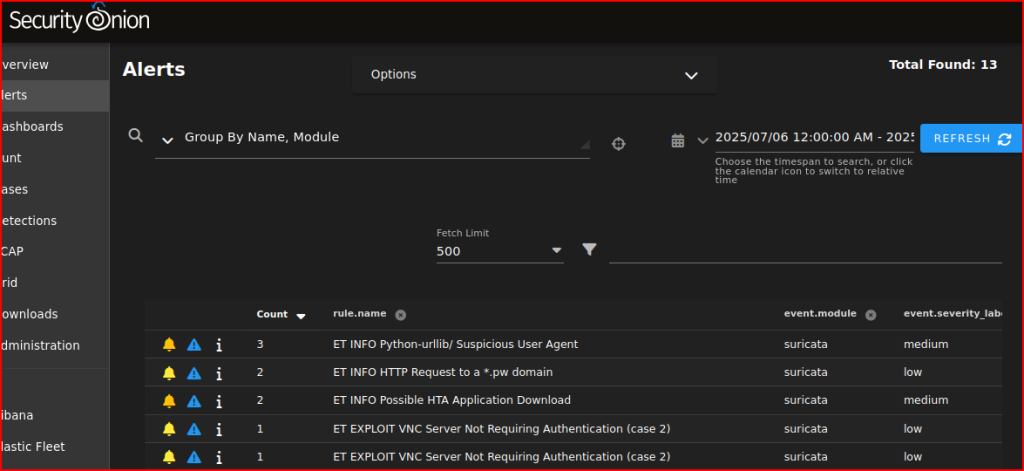
Task: Open the Fetch Limit 500 dropdown
Action: click(x=500, y=252)
